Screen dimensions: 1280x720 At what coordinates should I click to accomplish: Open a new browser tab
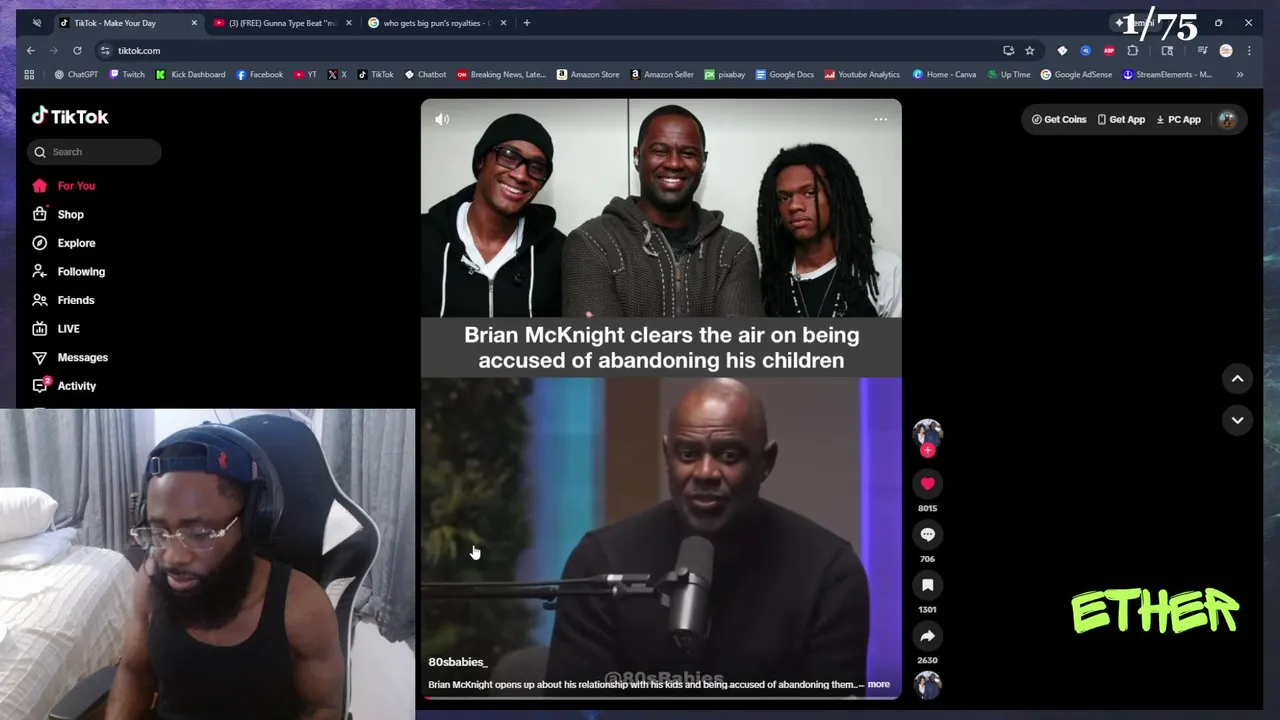[x=528, y=23]
